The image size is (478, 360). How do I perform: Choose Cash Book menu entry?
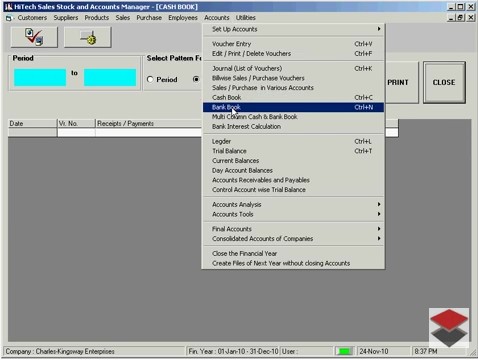click(293, 97)
